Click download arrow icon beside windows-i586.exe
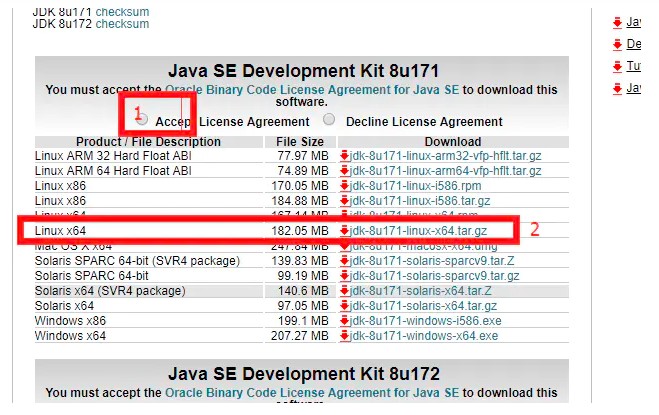This screenshot has width=659, height=415. [345, 320]
